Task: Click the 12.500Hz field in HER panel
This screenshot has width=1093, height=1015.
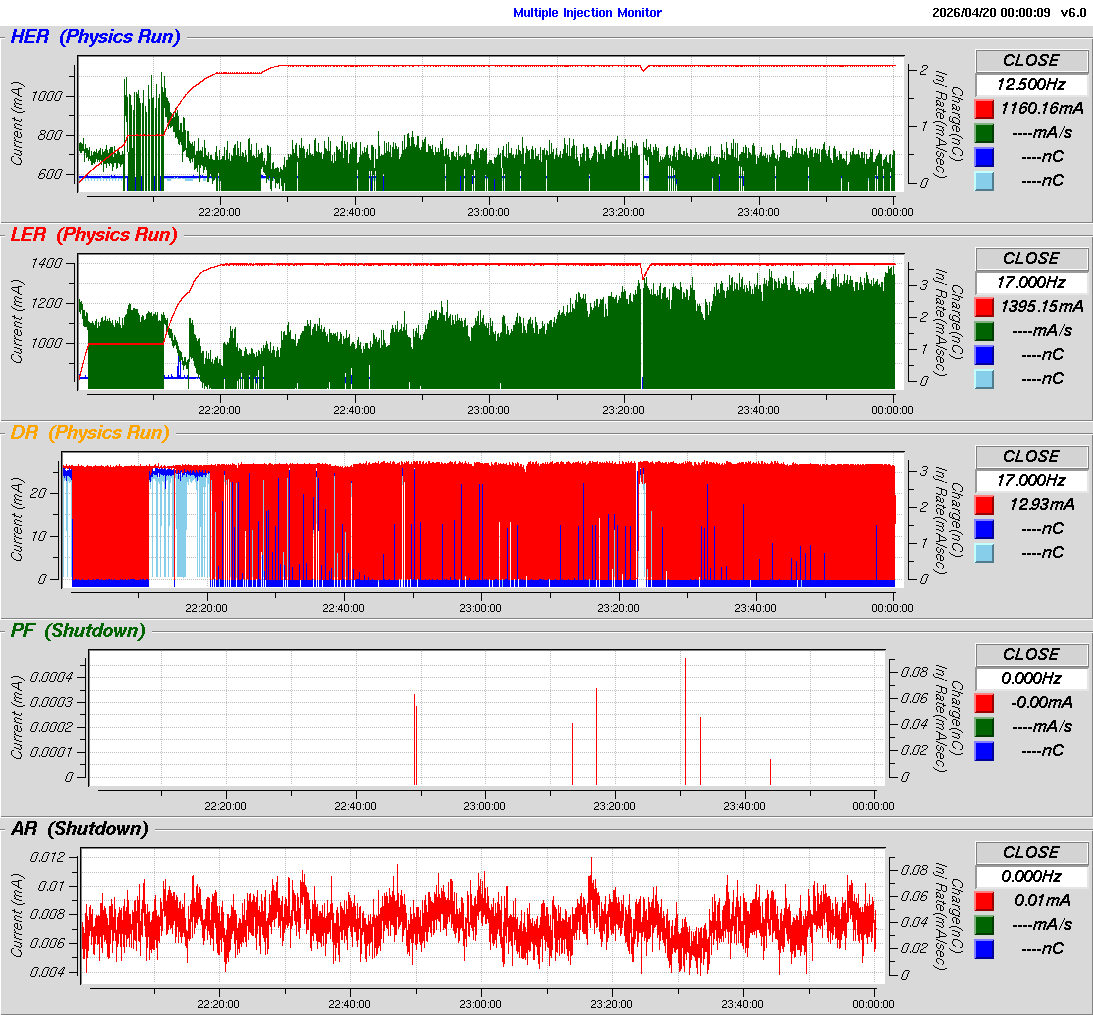Action: pyautogui.click(x=1031, y=85)
